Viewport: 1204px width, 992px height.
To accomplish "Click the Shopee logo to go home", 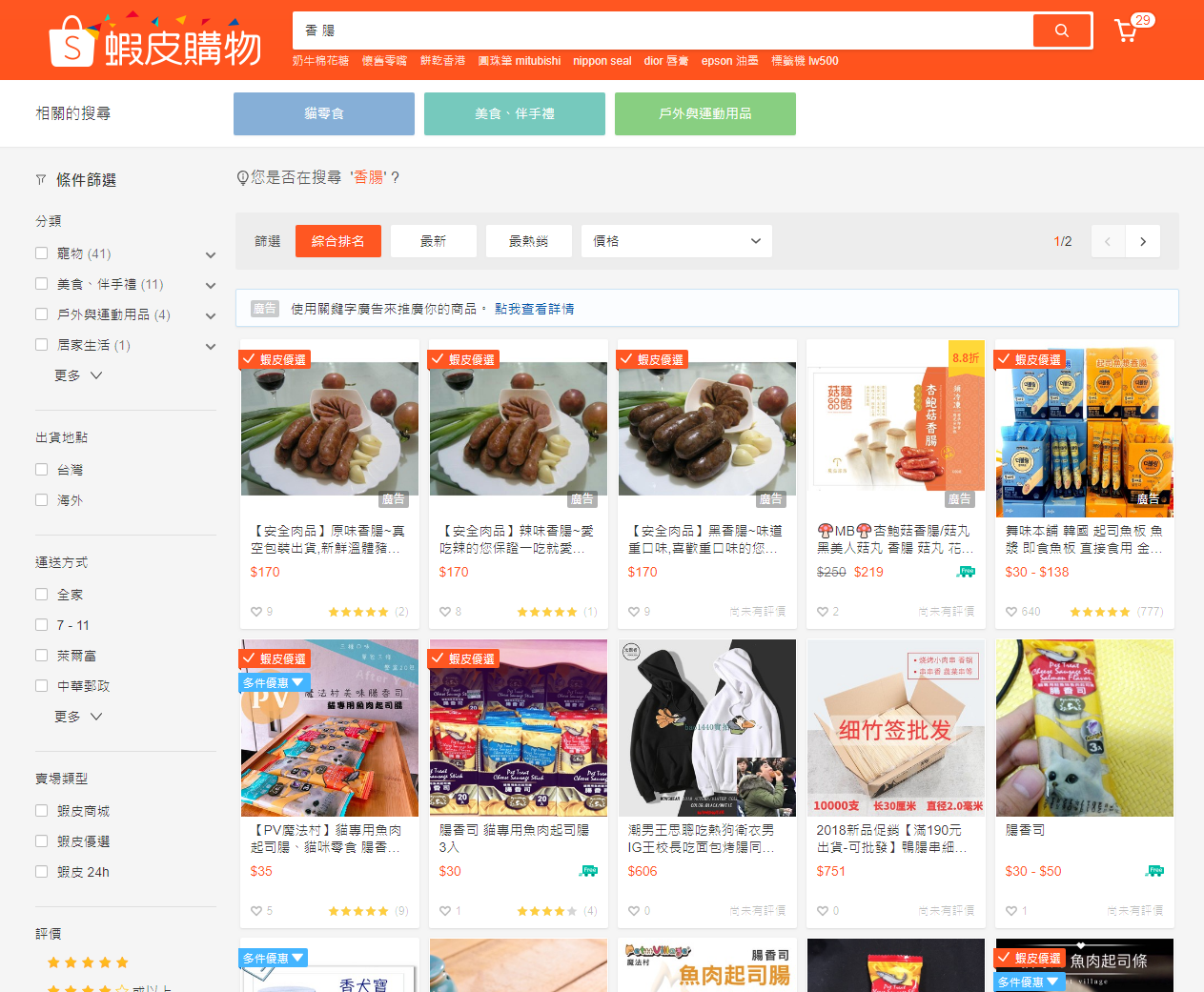I will tap(155, 42).
